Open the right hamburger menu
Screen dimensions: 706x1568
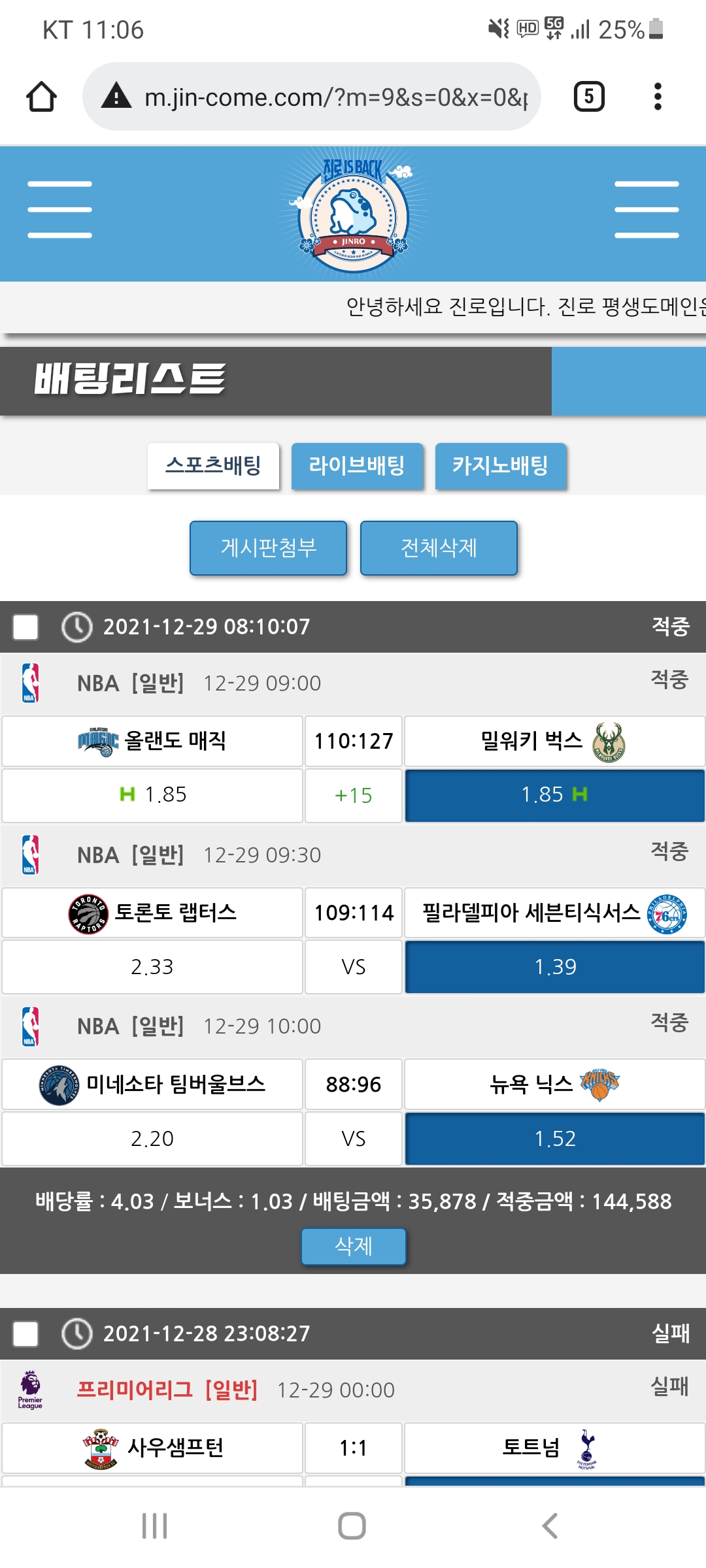(x=647, y=210)
